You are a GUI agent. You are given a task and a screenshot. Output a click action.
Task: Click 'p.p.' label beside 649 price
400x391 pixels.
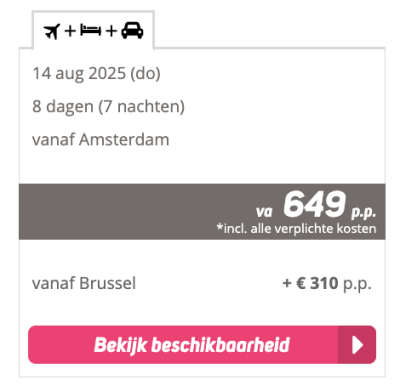[363, 212]
